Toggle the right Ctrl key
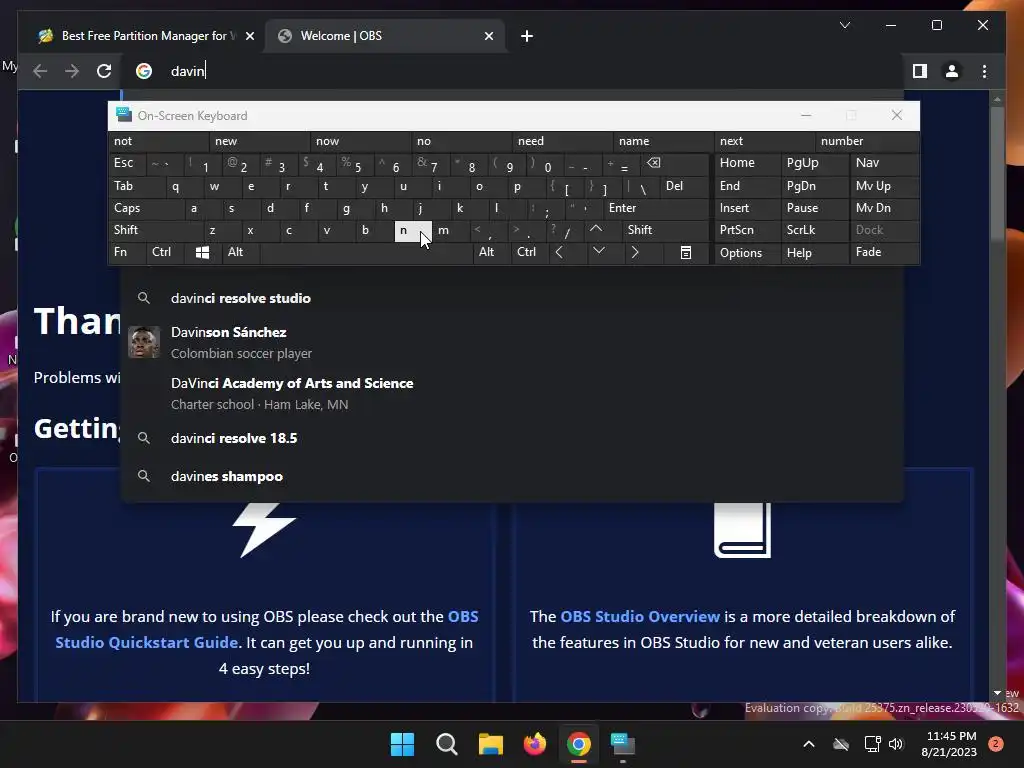 530,252
